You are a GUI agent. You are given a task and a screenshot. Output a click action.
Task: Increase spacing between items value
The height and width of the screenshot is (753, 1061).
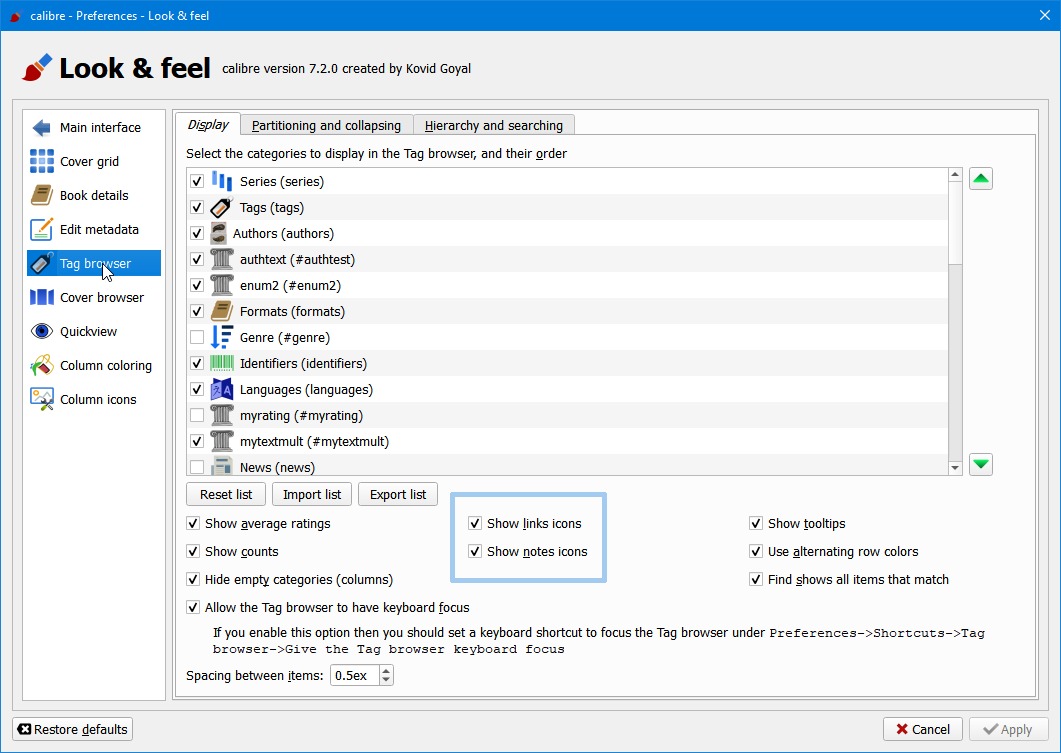(386, 670)
